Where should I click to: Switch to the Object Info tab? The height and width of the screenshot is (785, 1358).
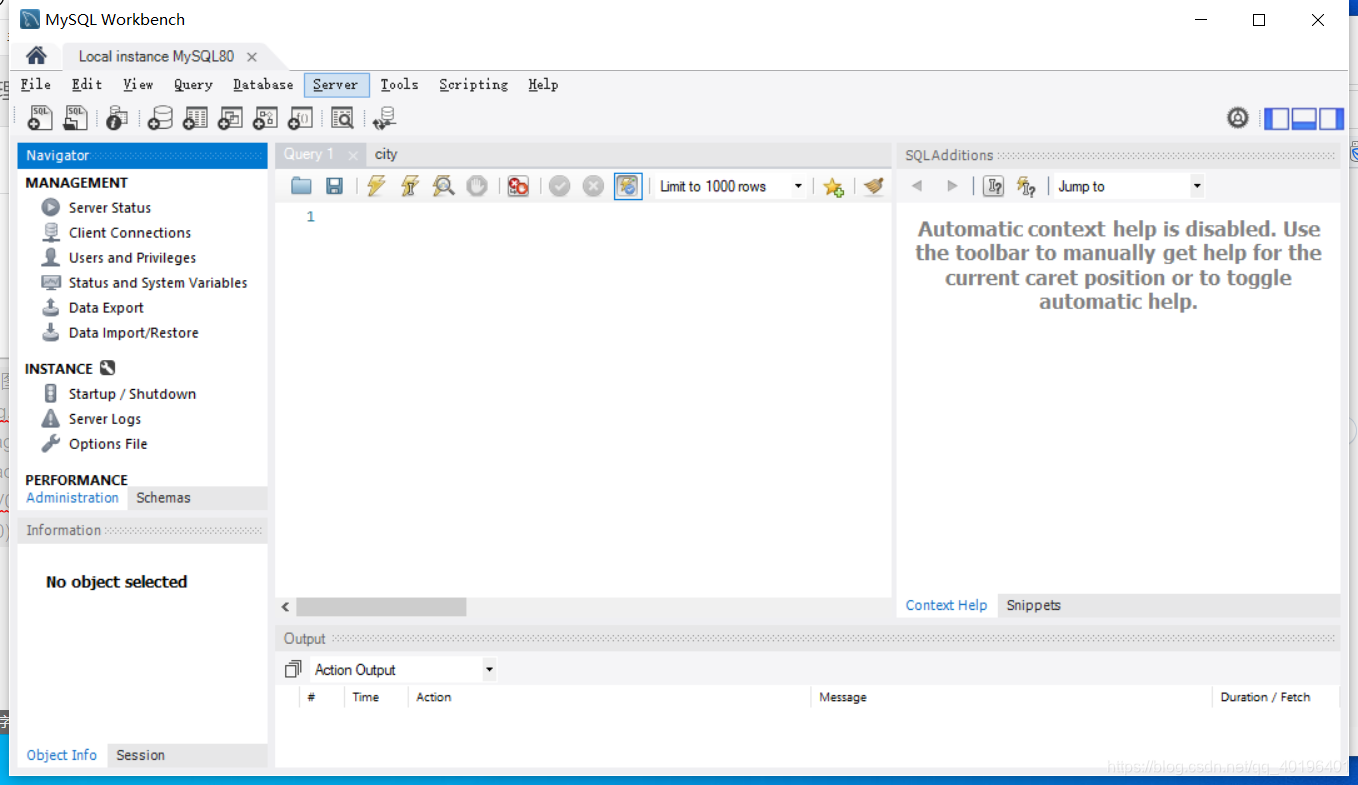tap(62, 755)
